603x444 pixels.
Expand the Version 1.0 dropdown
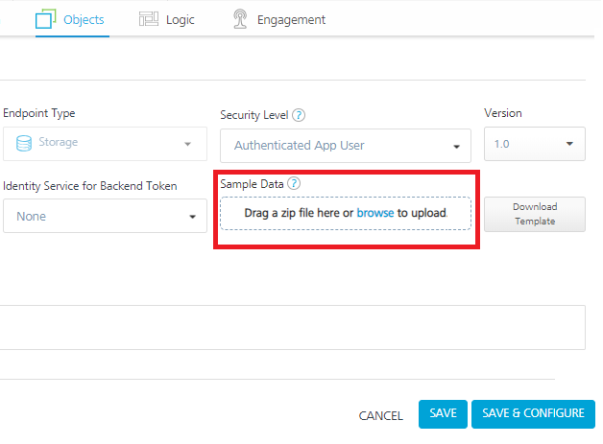point(533,144)
